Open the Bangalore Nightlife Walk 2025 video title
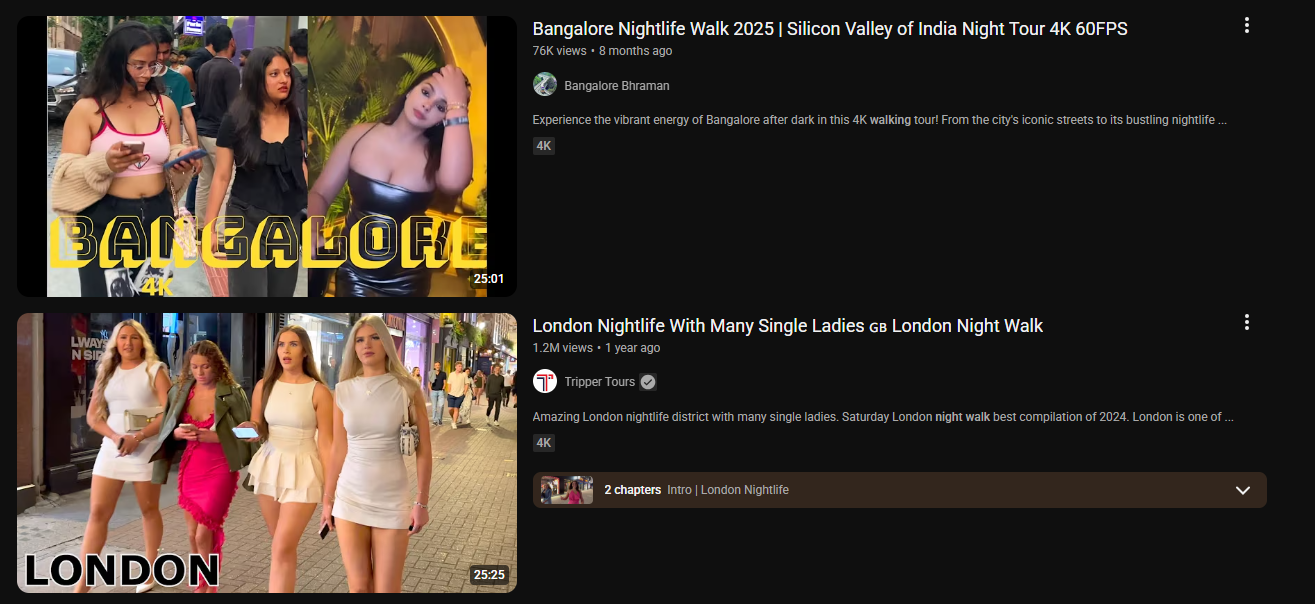The width and height of the screenshot is (1315, 604). (x=829, y=29)
